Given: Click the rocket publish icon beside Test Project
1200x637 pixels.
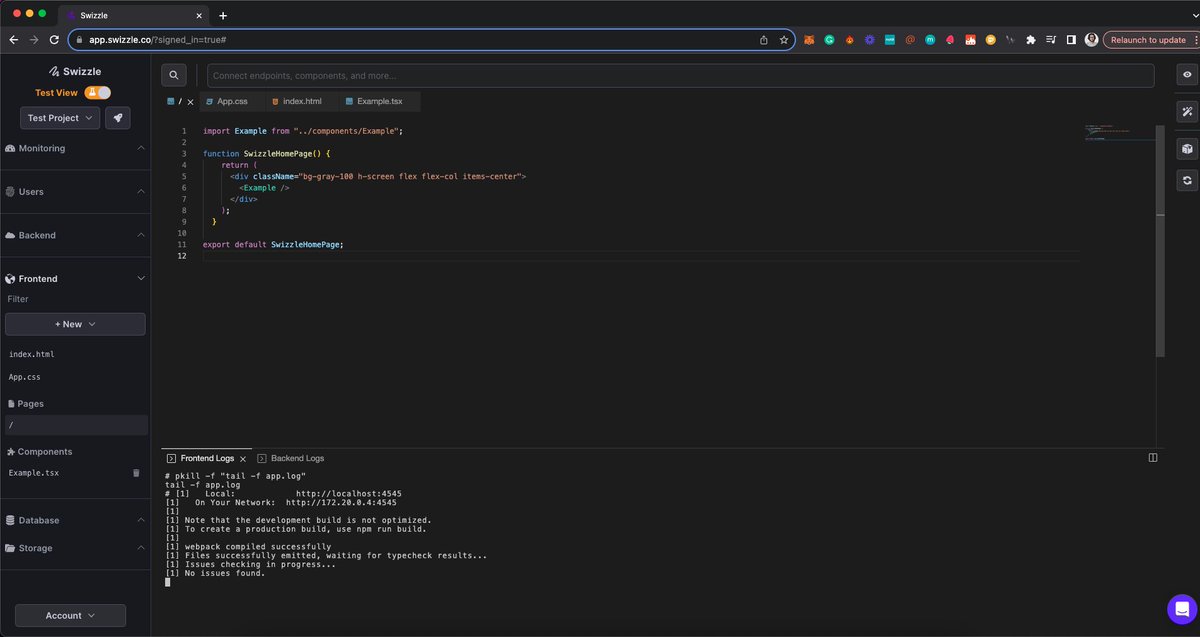Looking at the screenshot, I should pos(117,117).
